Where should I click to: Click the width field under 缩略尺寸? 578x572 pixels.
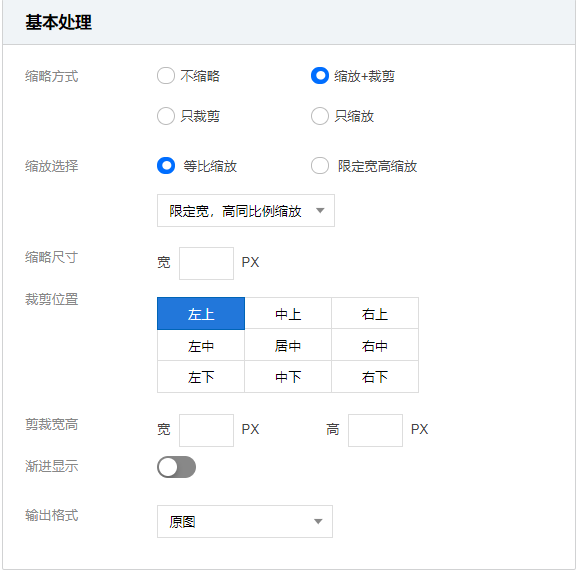[206, 263]
